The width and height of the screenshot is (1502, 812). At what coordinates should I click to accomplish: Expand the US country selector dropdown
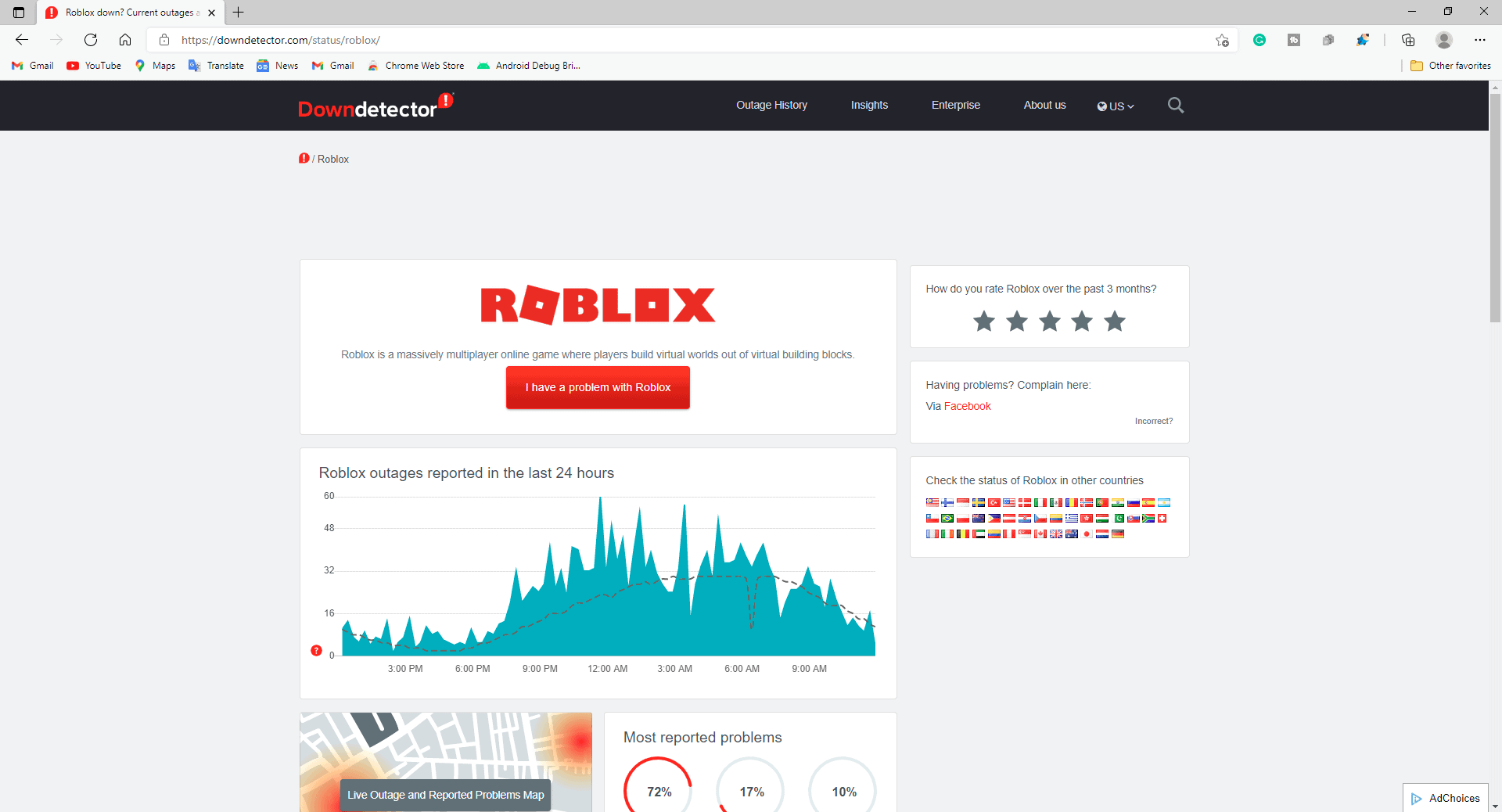(1116, 106)
